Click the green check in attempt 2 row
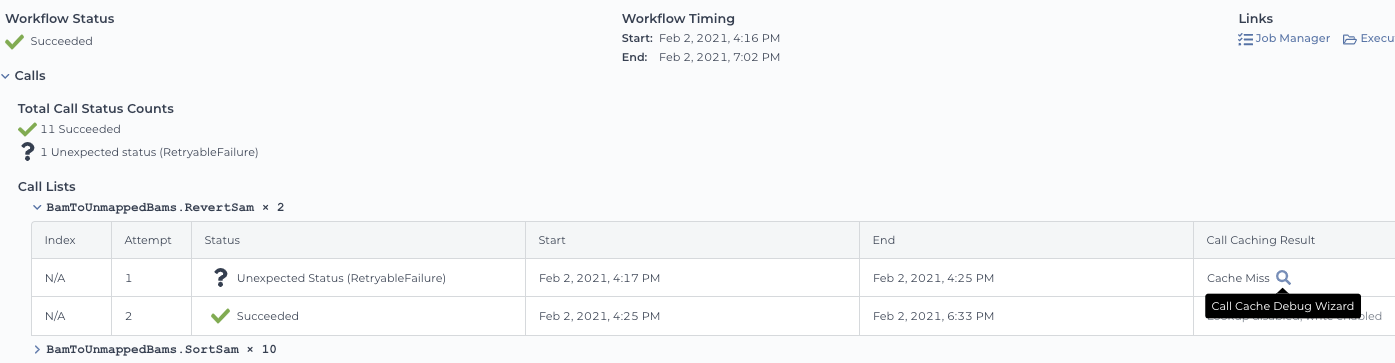Screen dimensions: 1395x363 pyautogui.click(x=221, y=316)
